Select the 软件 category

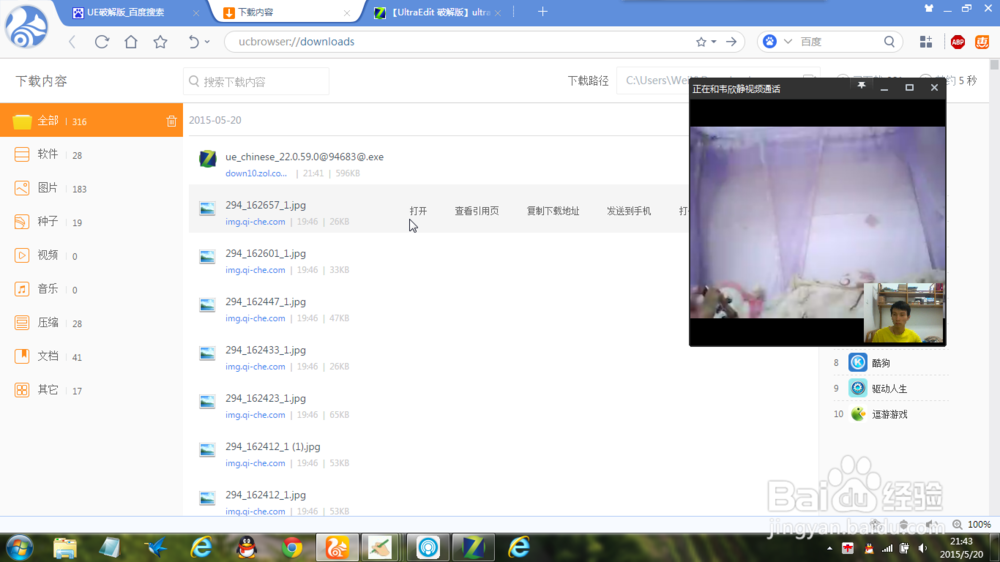[x=91, y=154]
